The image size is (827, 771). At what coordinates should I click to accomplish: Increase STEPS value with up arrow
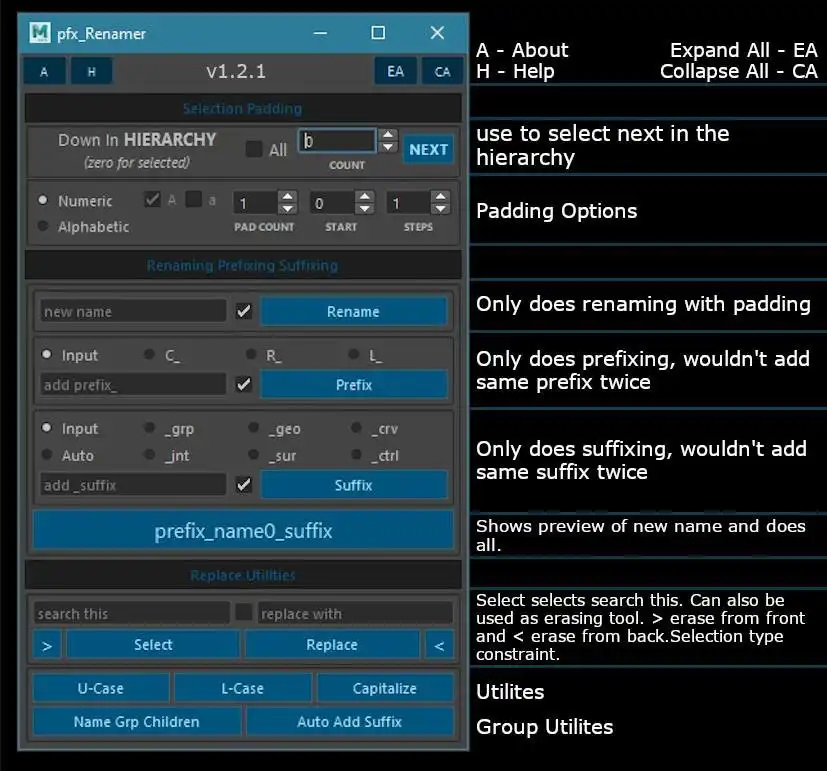point(440,197)
